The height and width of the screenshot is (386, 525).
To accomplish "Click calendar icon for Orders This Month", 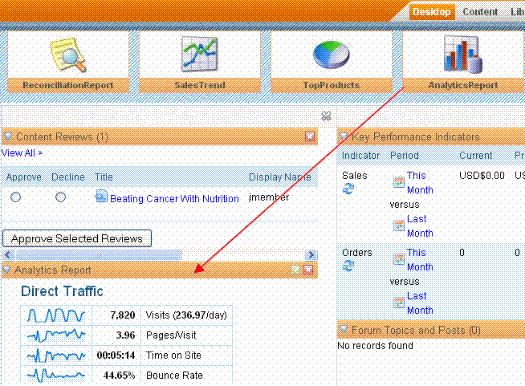I will pos(398,259).
